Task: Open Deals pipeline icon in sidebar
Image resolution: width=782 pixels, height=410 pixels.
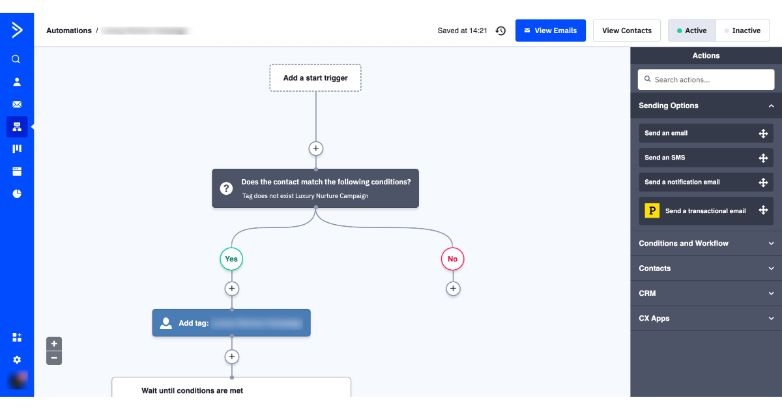Action: coord(16,149)
